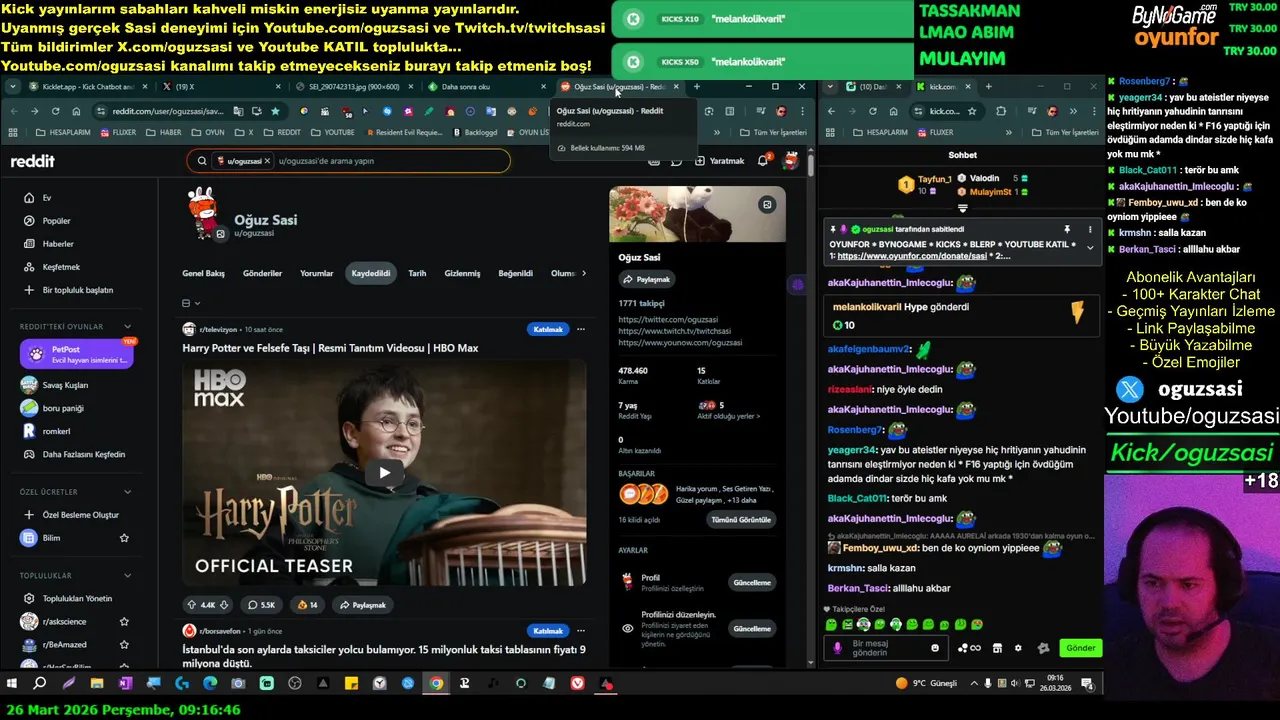Share profile via Paylaşmak button
The image size is (1280, 720).
pyautogui.click(x=647, y=280)
